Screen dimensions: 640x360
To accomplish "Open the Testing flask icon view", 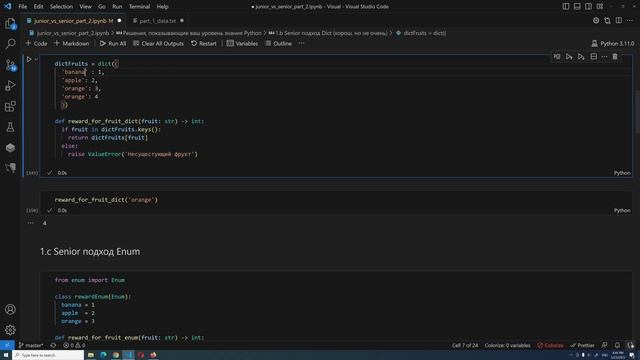I will [x=10, y=127].
